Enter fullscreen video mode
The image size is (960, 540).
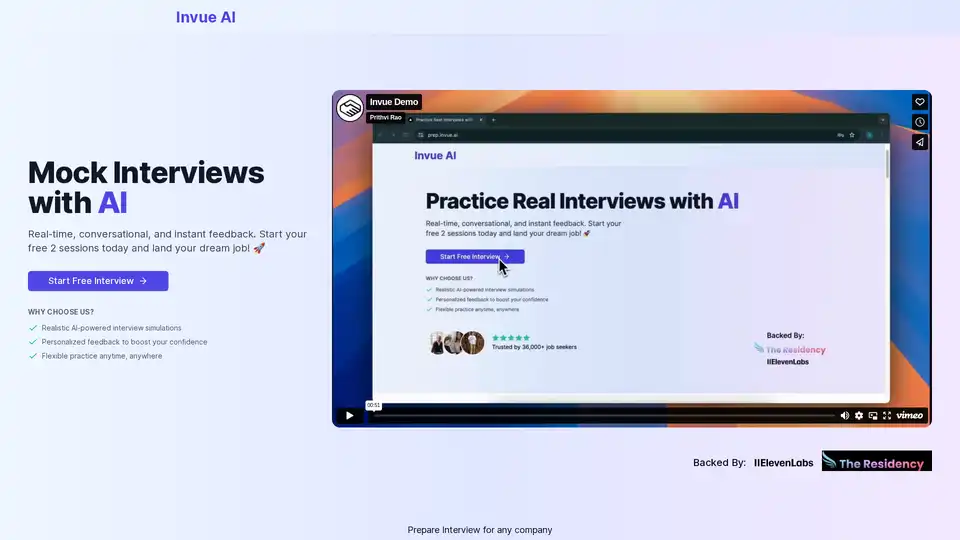pyautogui.click(x=887, y=415)
